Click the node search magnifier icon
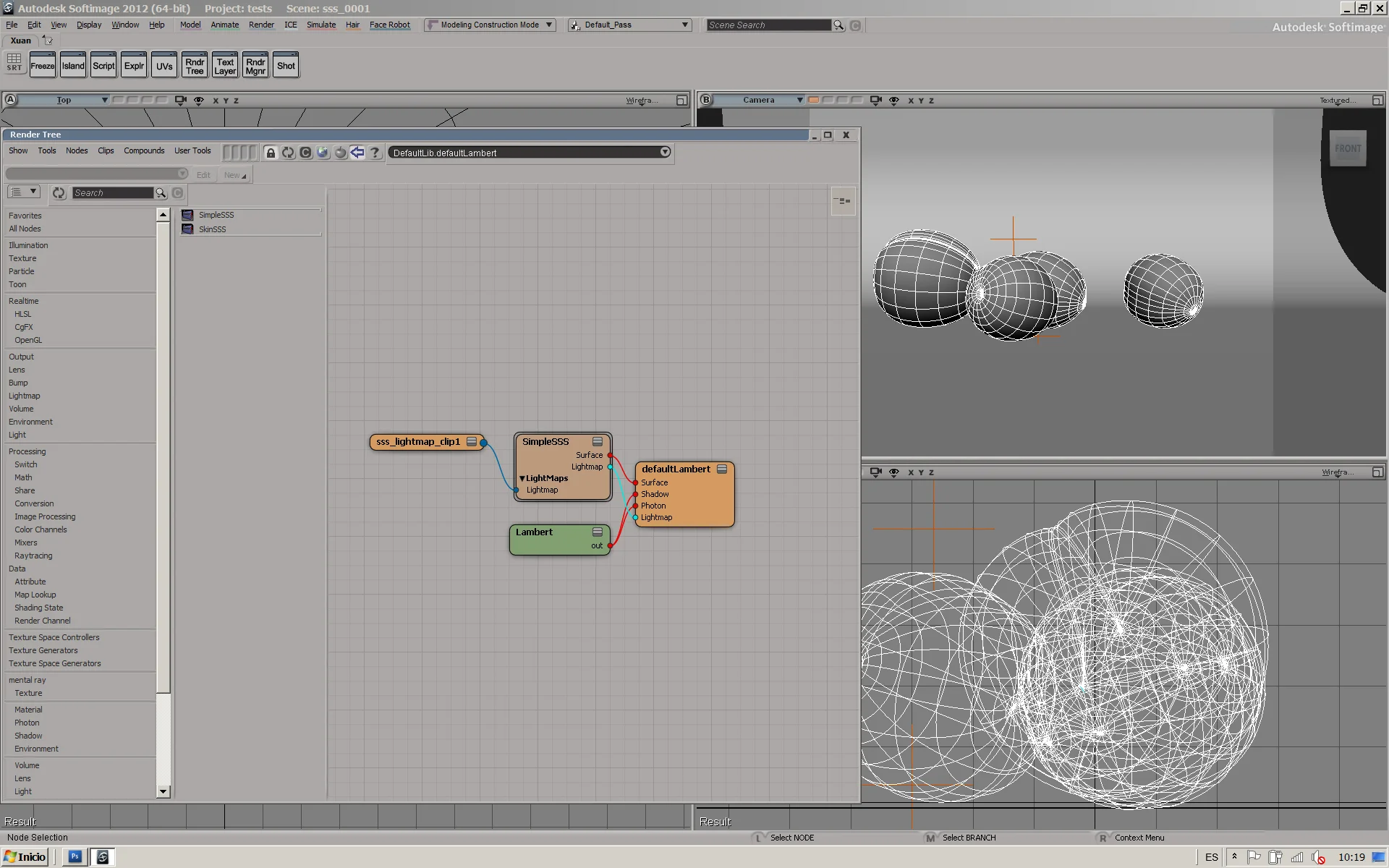Screen dimensions: 1389x868 pyautogui.click(x=161, y=193)
